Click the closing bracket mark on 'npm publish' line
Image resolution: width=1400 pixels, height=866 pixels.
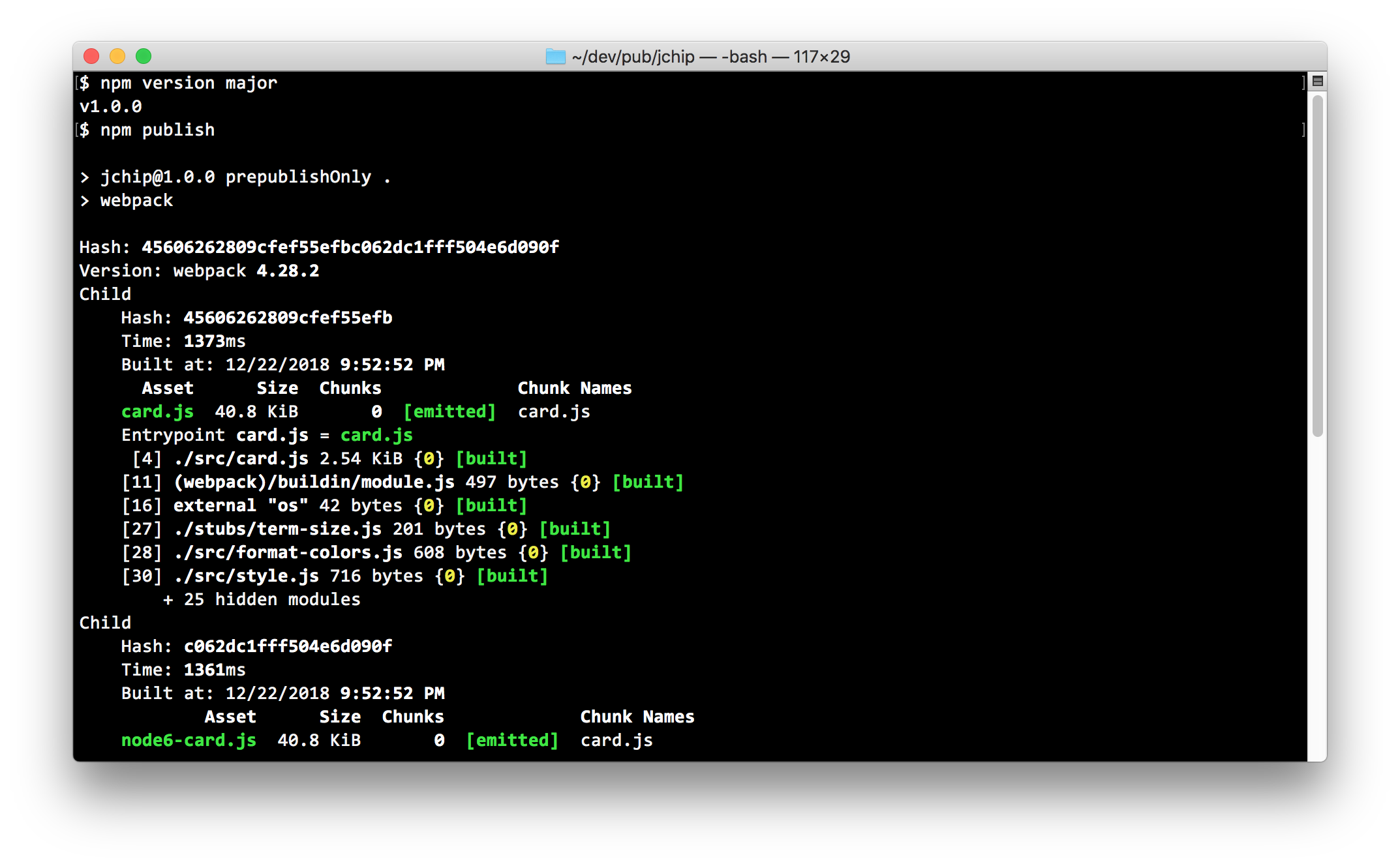pyautogui.click(x=1303, y=130)
